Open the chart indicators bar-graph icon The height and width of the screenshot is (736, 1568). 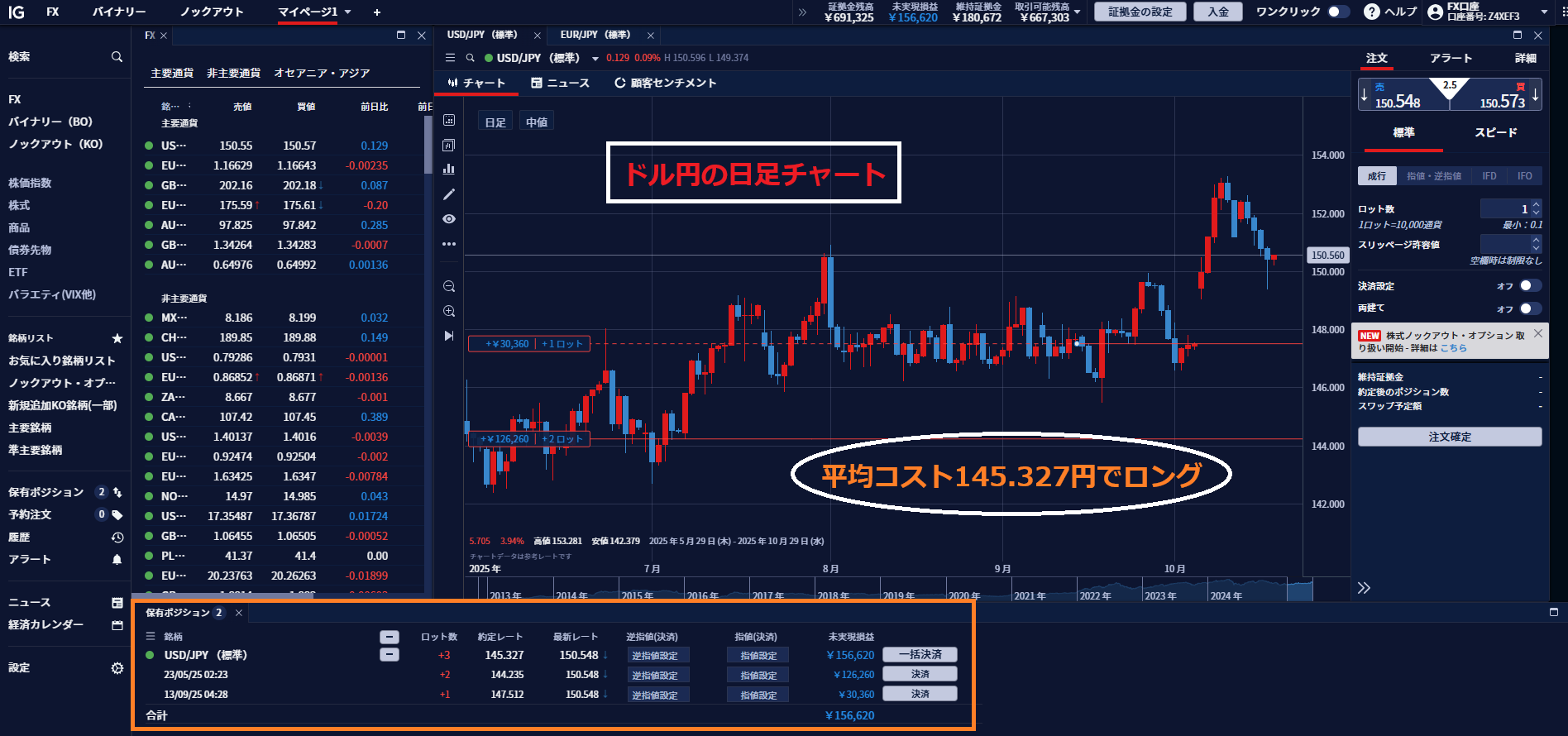[x=449, y=169]
